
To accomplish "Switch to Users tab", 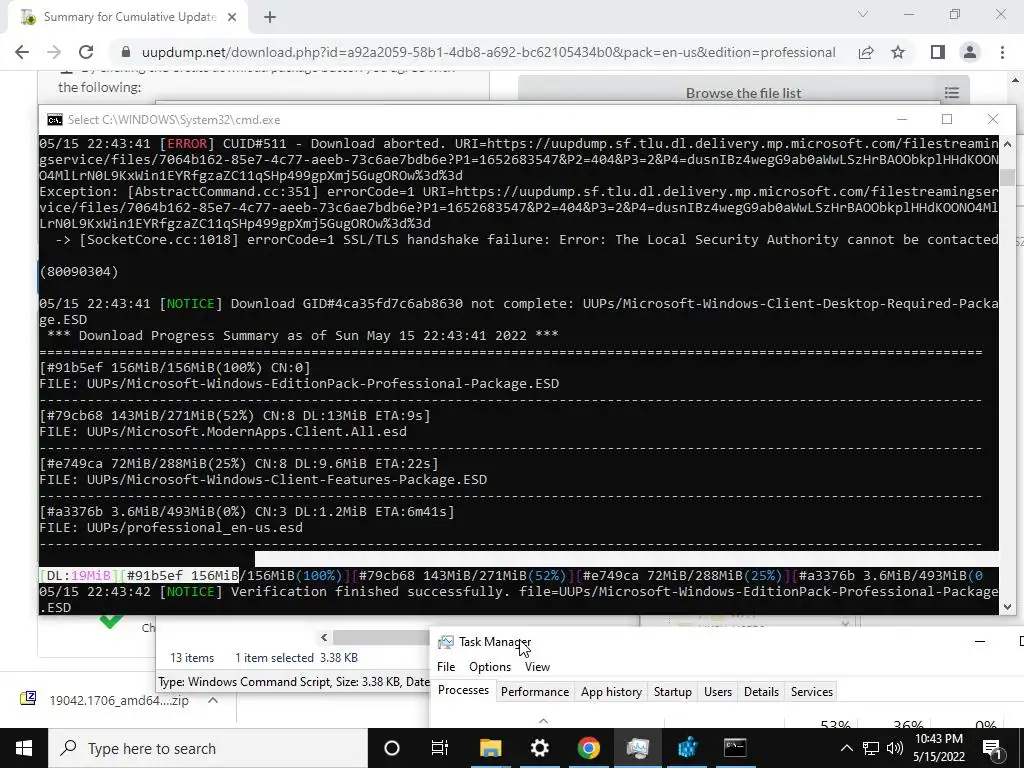I will (718, 692).
